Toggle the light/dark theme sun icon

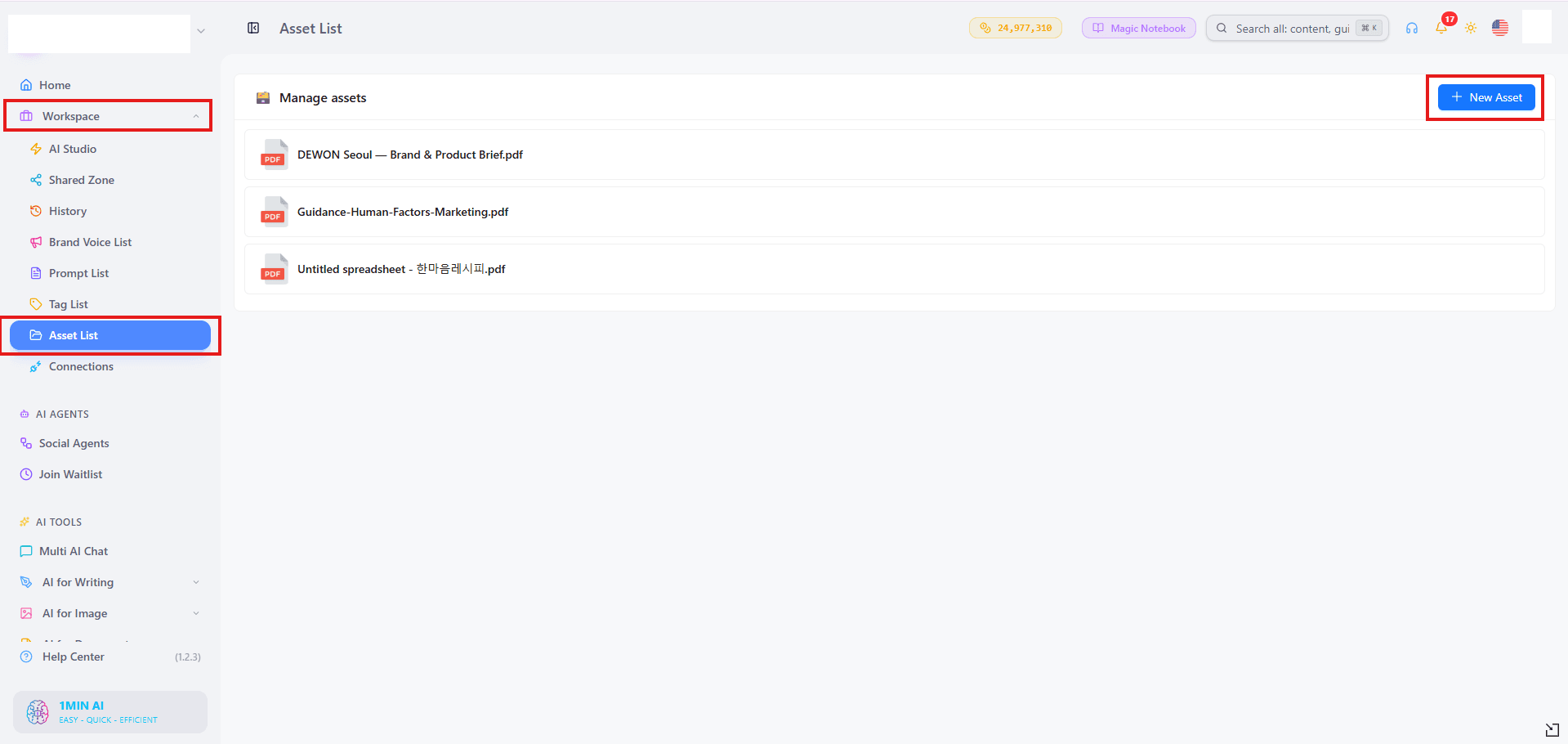(1471, 28)
